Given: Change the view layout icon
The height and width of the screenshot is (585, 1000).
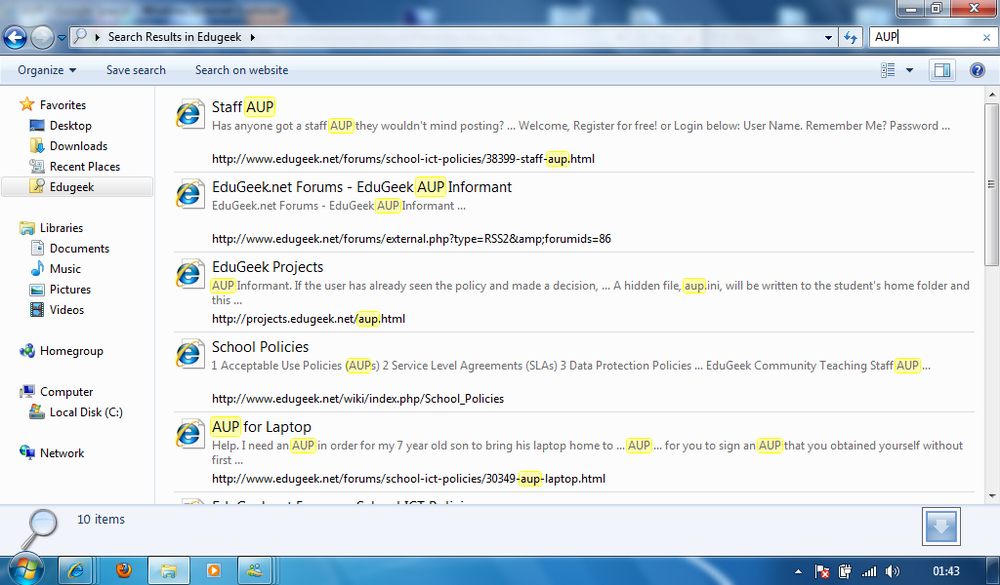Looking at the screenshot, I should [888, 70].
